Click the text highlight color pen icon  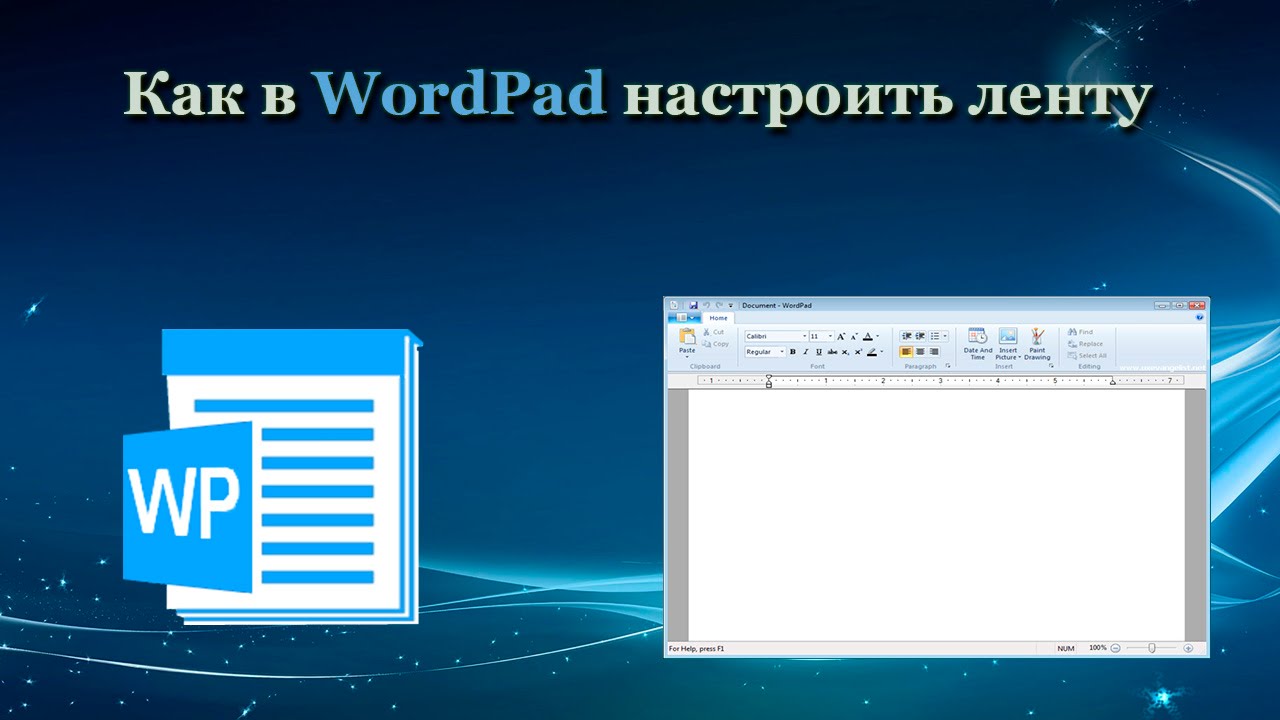(872, 352)
